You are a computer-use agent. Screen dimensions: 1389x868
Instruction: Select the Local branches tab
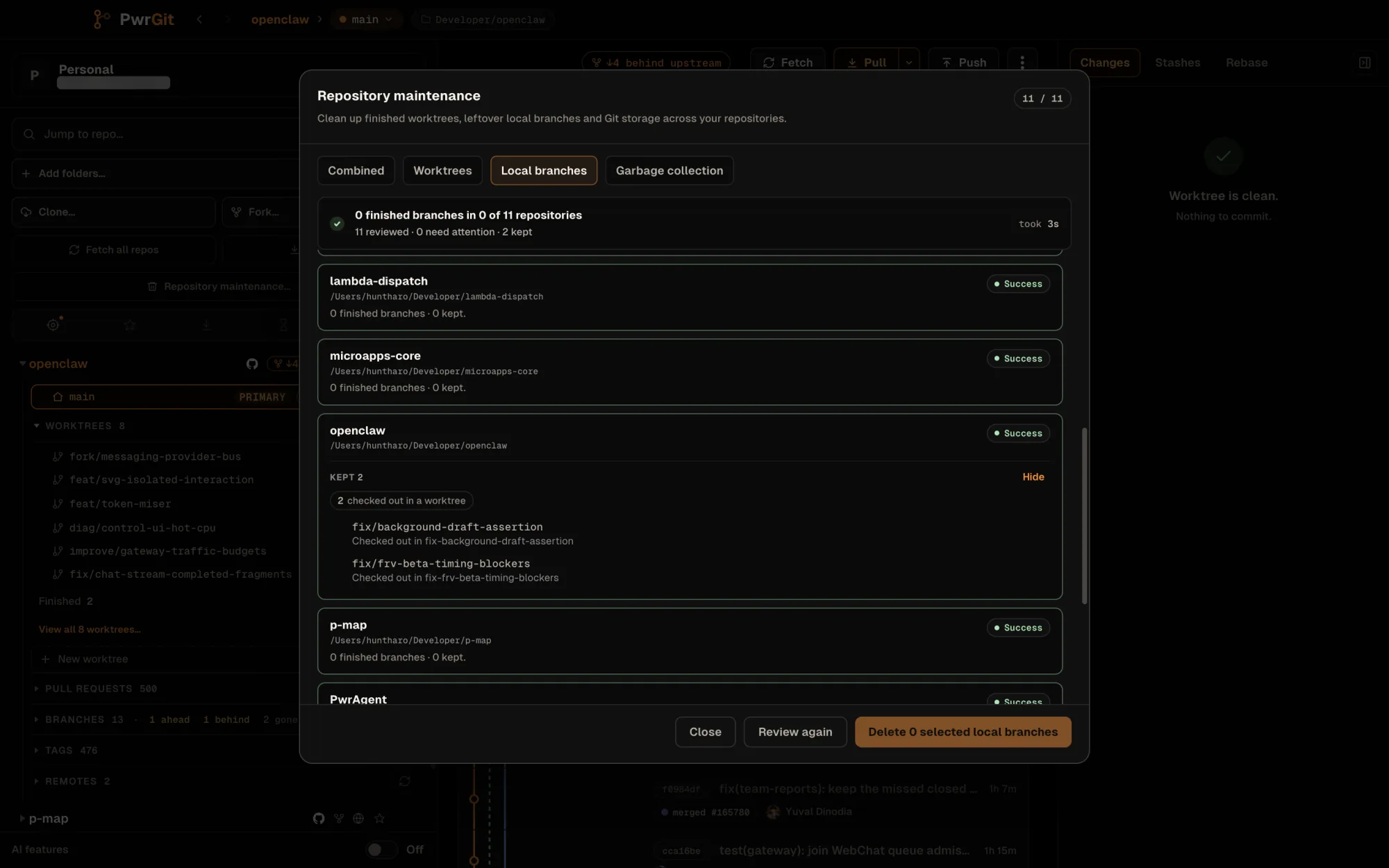(x=544, y=171)
